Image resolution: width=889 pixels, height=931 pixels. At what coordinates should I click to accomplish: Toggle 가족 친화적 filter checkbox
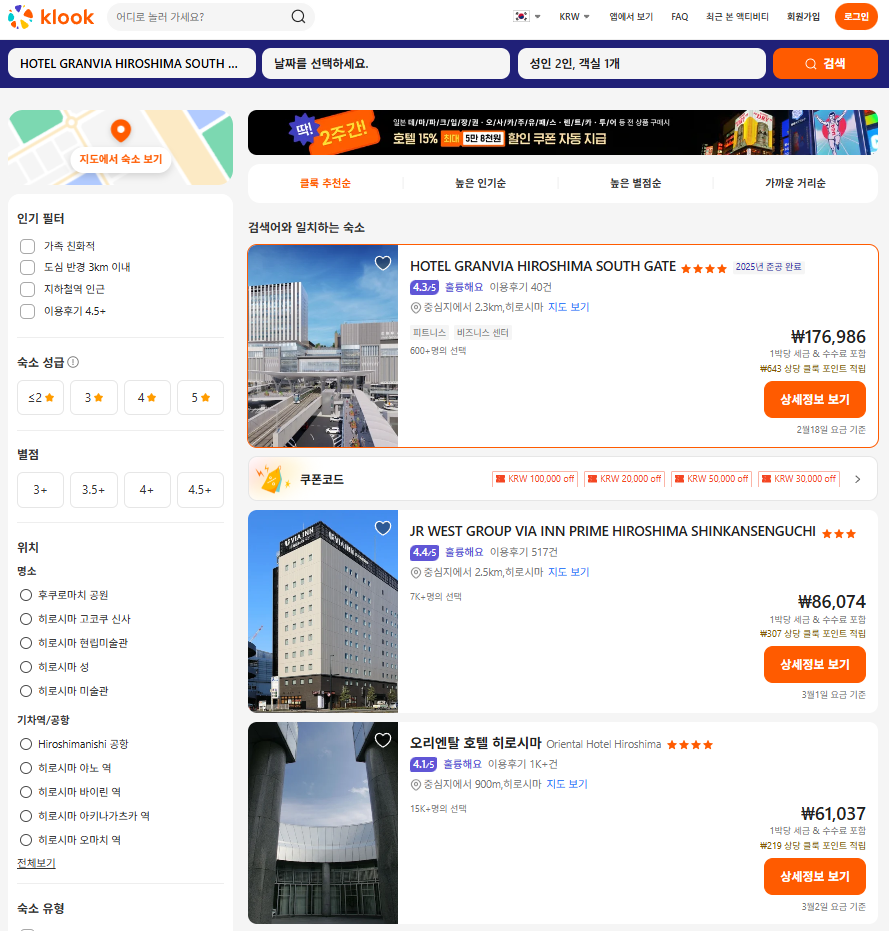tap(27, 246)
